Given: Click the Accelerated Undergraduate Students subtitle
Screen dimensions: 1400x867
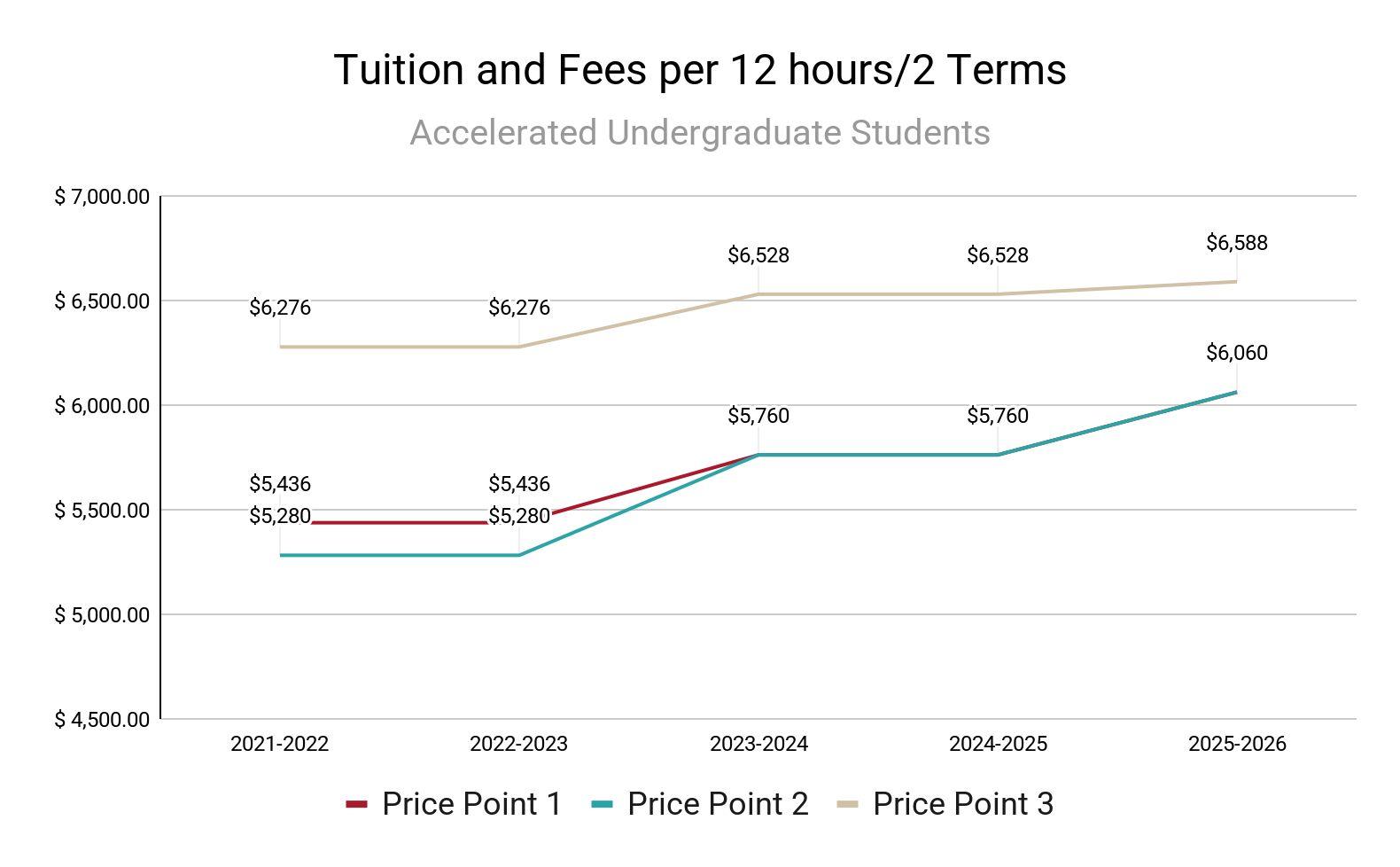Looking at the screenshot, I should click(x=699, y=133).
